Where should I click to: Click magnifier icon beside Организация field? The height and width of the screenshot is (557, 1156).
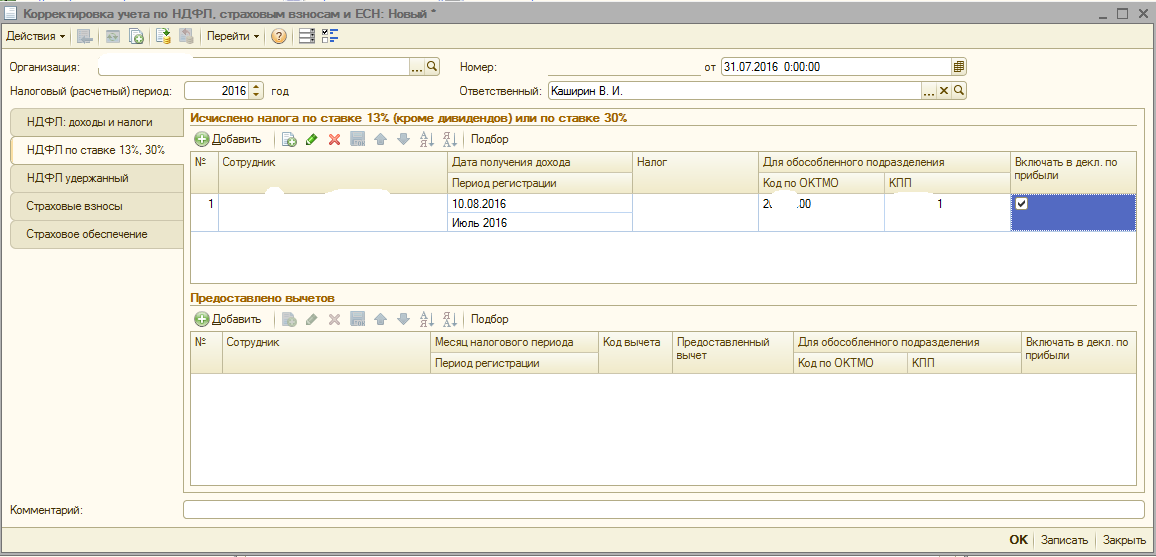click(x=433, y=67)
